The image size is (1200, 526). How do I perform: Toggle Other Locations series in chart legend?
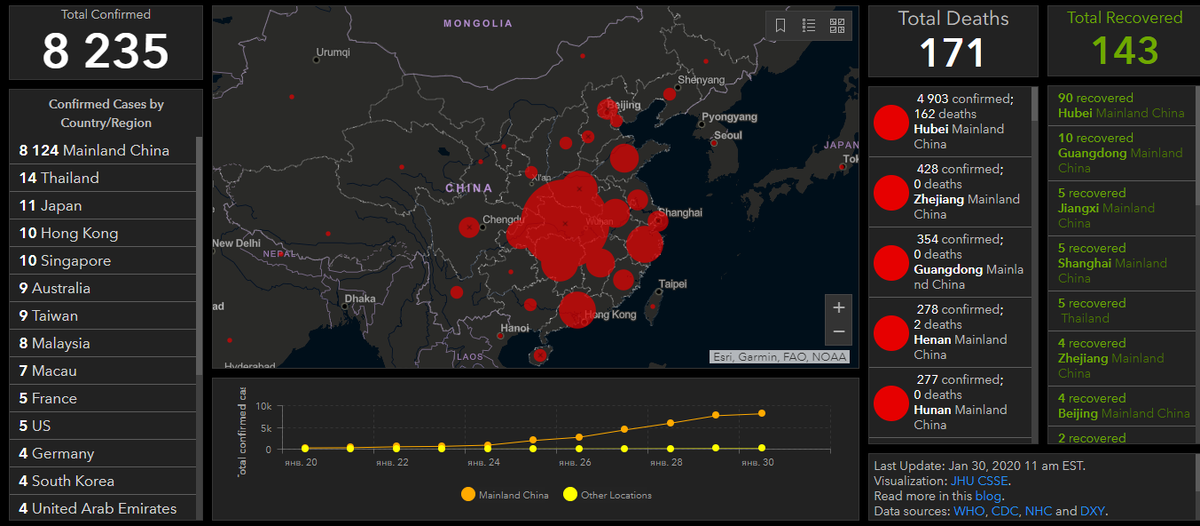pos(607,494)
